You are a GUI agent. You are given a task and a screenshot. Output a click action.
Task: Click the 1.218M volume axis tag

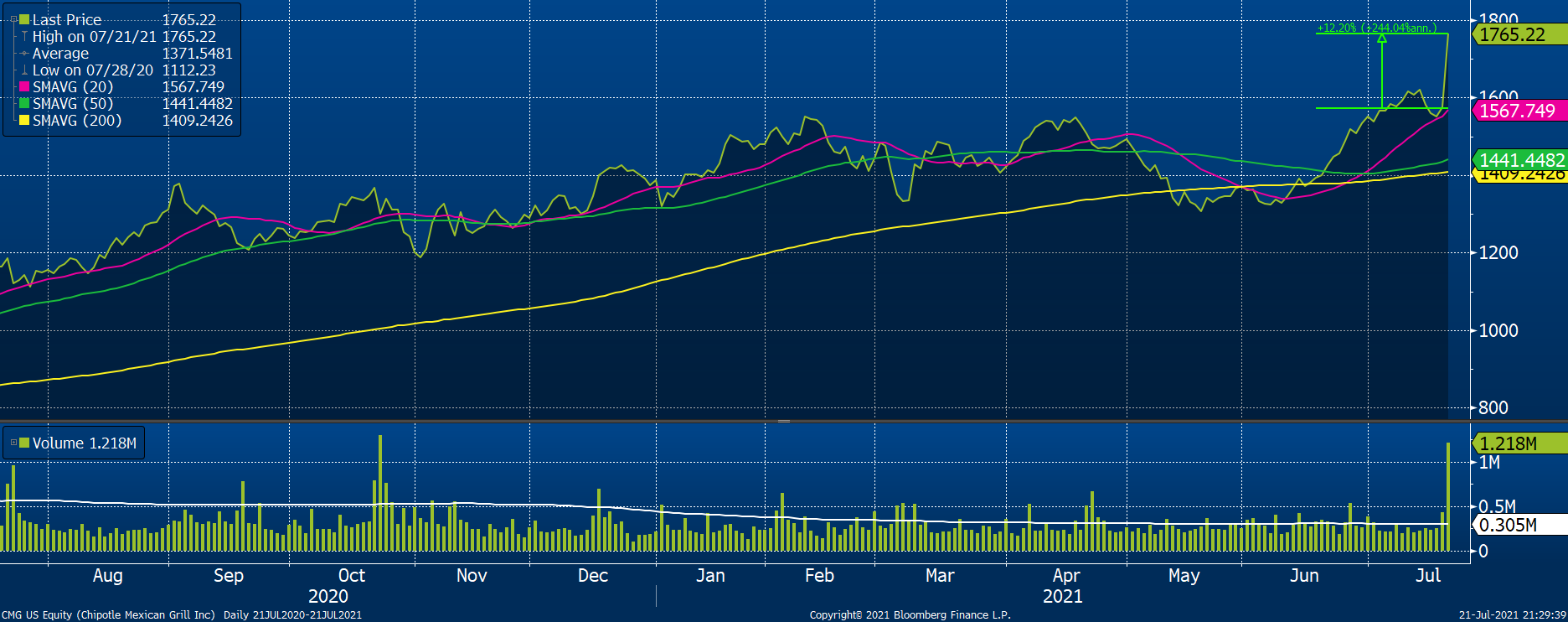1519,443
